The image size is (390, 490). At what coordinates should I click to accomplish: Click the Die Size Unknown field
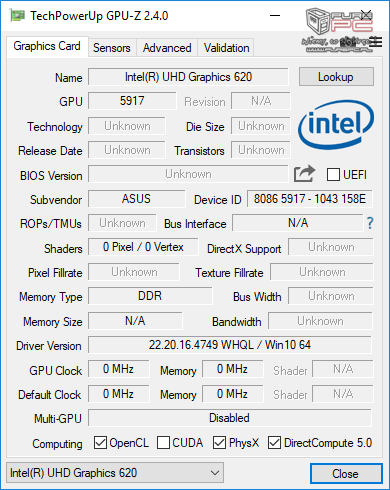[261, 126]
